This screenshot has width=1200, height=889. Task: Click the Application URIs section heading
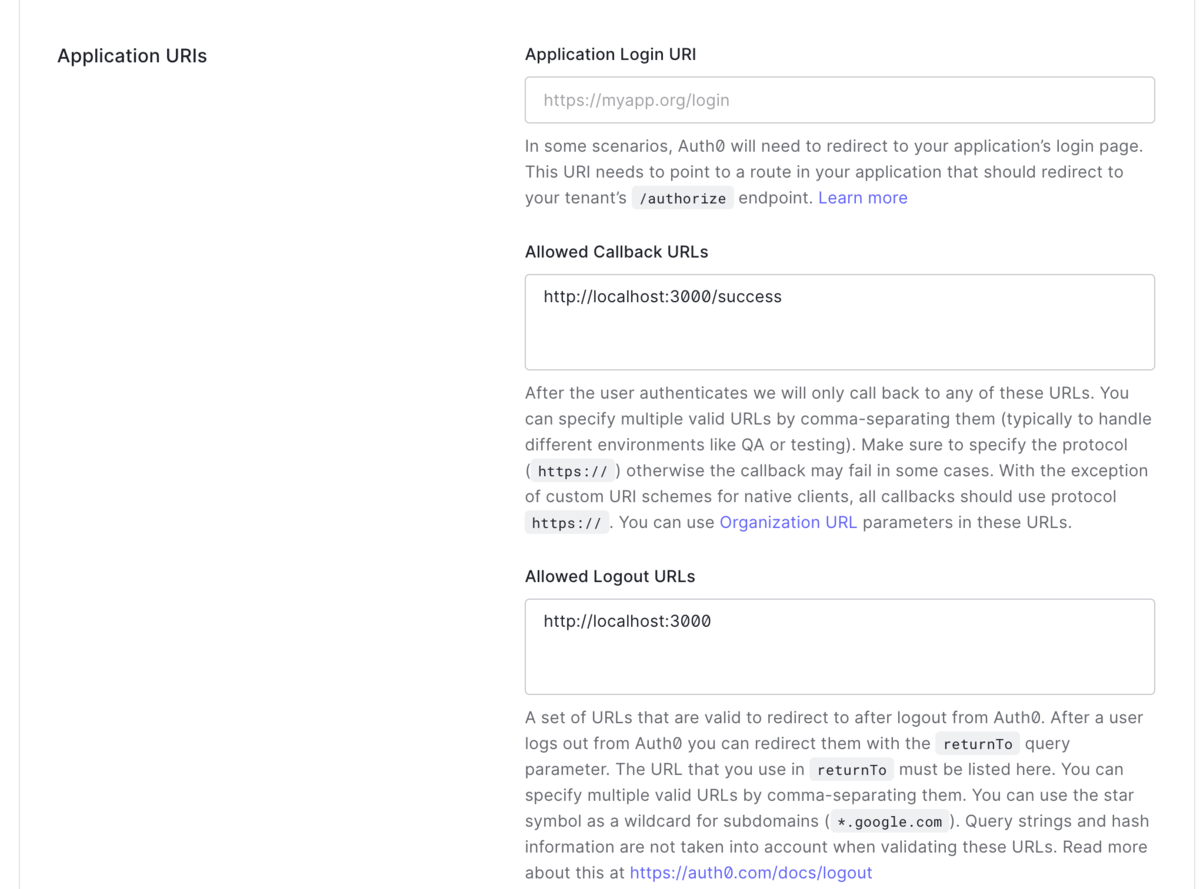(x=132, y=56)
